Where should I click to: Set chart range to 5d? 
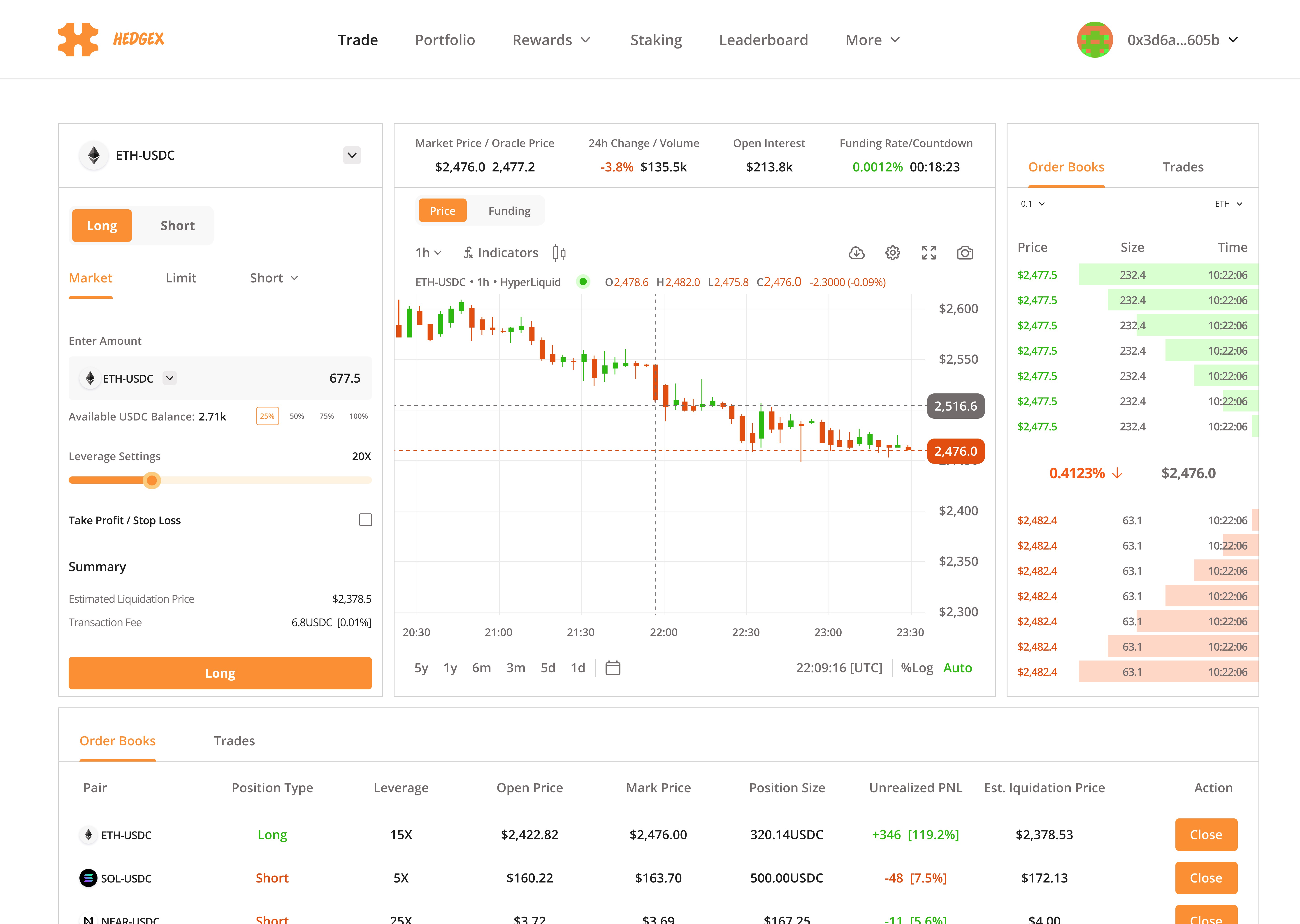pos(548,668)
